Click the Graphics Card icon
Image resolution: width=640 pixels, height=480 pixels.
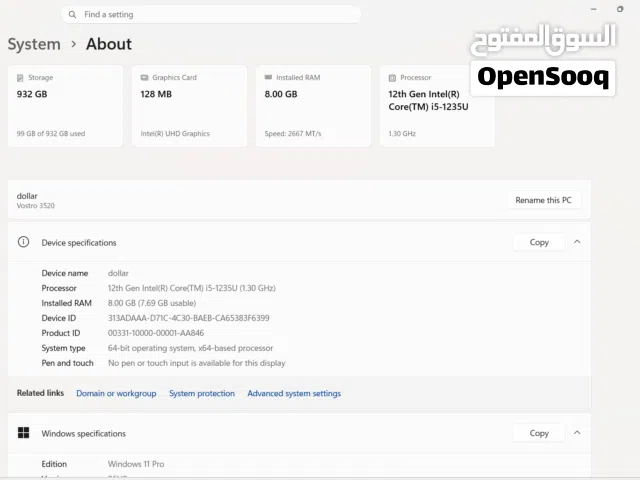click(x=144, y=78)
